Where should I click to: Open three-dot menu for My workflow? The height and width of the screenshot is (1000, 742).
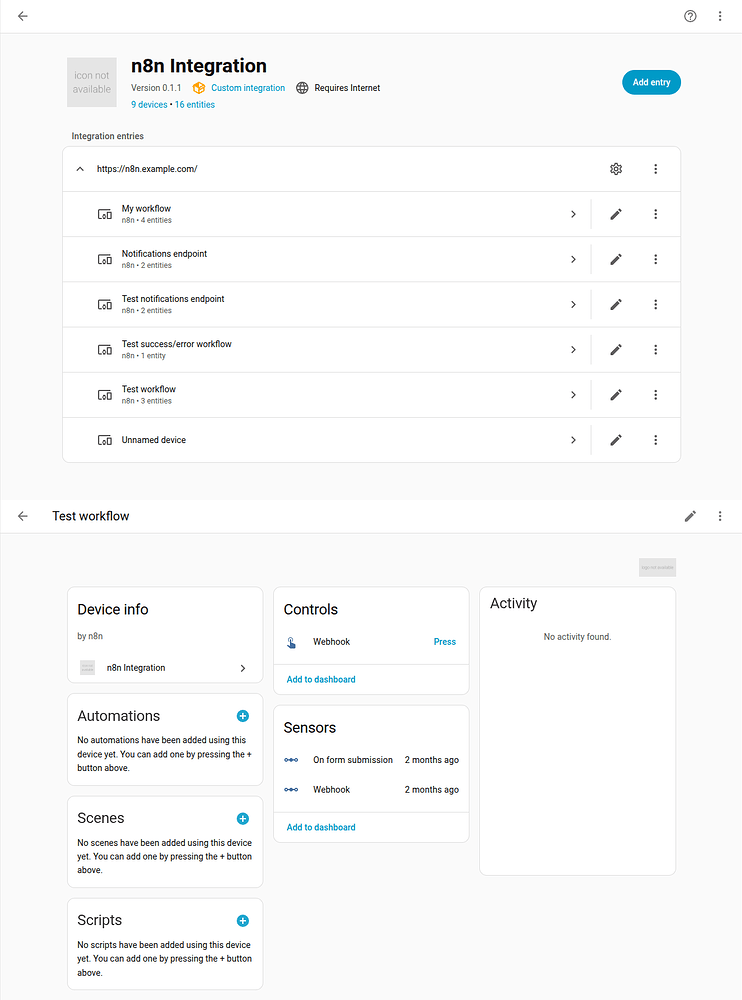pos(655,214)
